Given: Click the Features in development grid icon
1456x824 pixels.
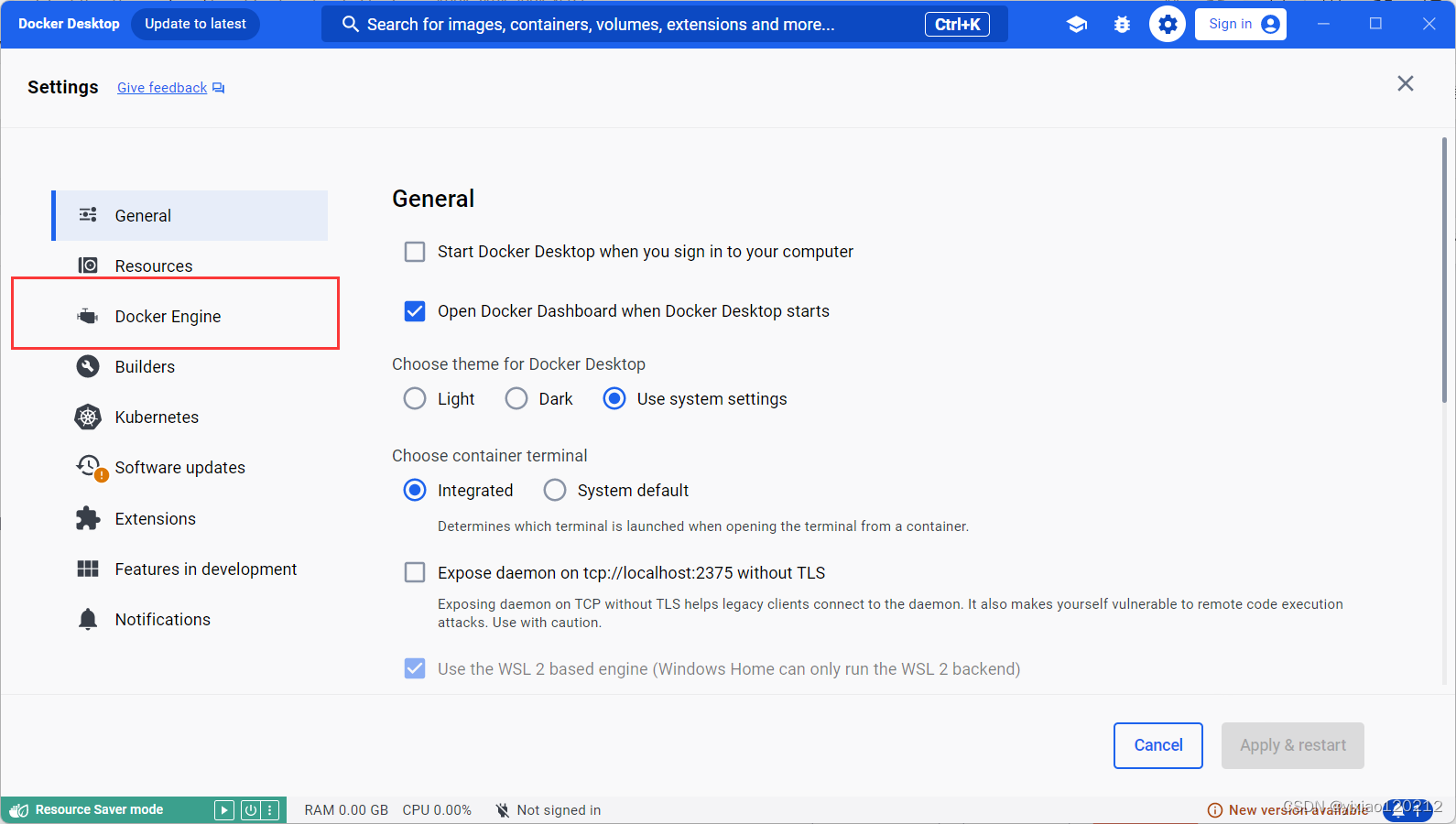Looking at the screenshot, I should pyautogui.click(x=88, y=569).
